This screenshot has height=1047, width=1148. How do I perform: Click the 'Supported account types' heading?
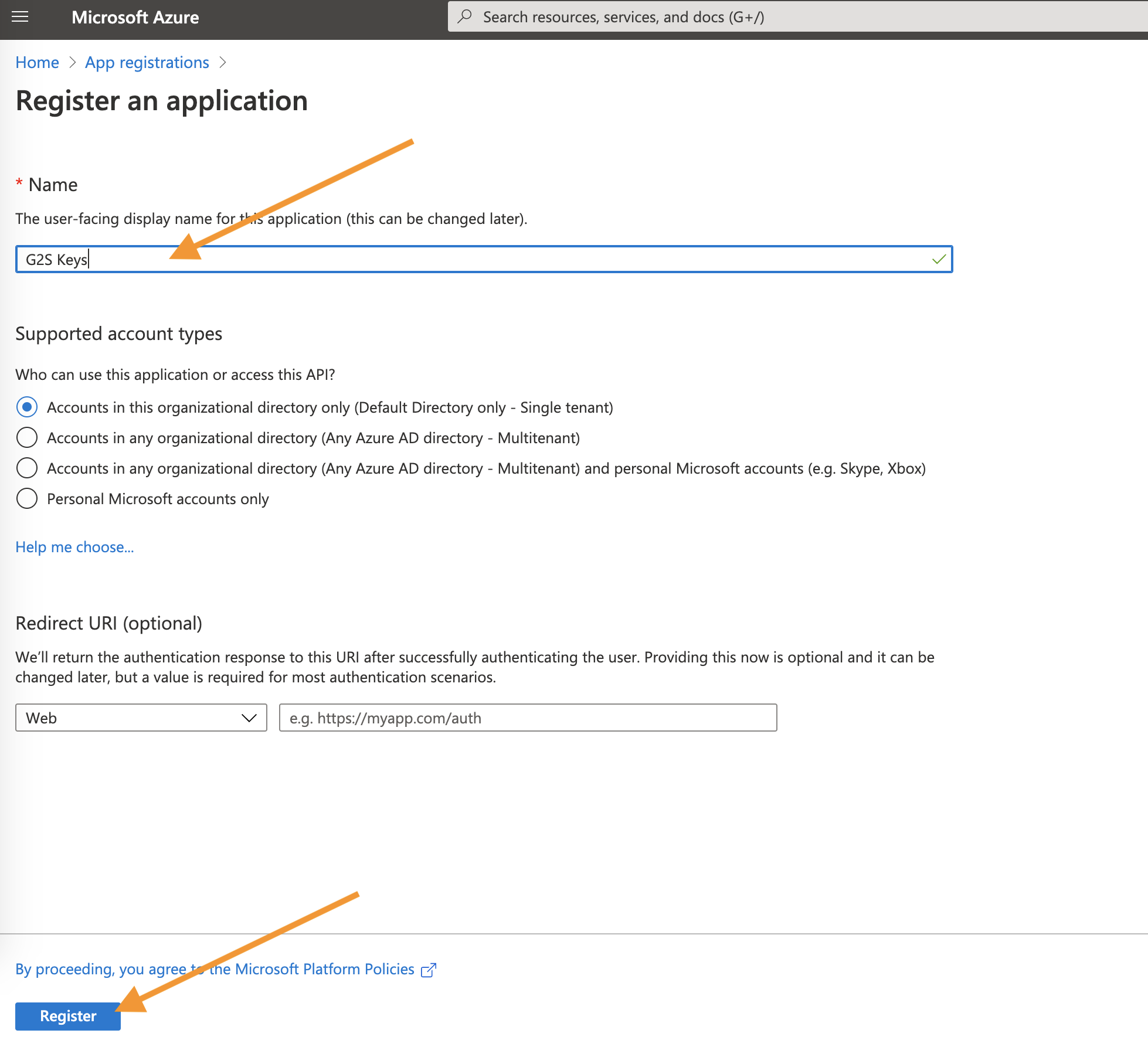pyautogui.click(x=119, y=334)
